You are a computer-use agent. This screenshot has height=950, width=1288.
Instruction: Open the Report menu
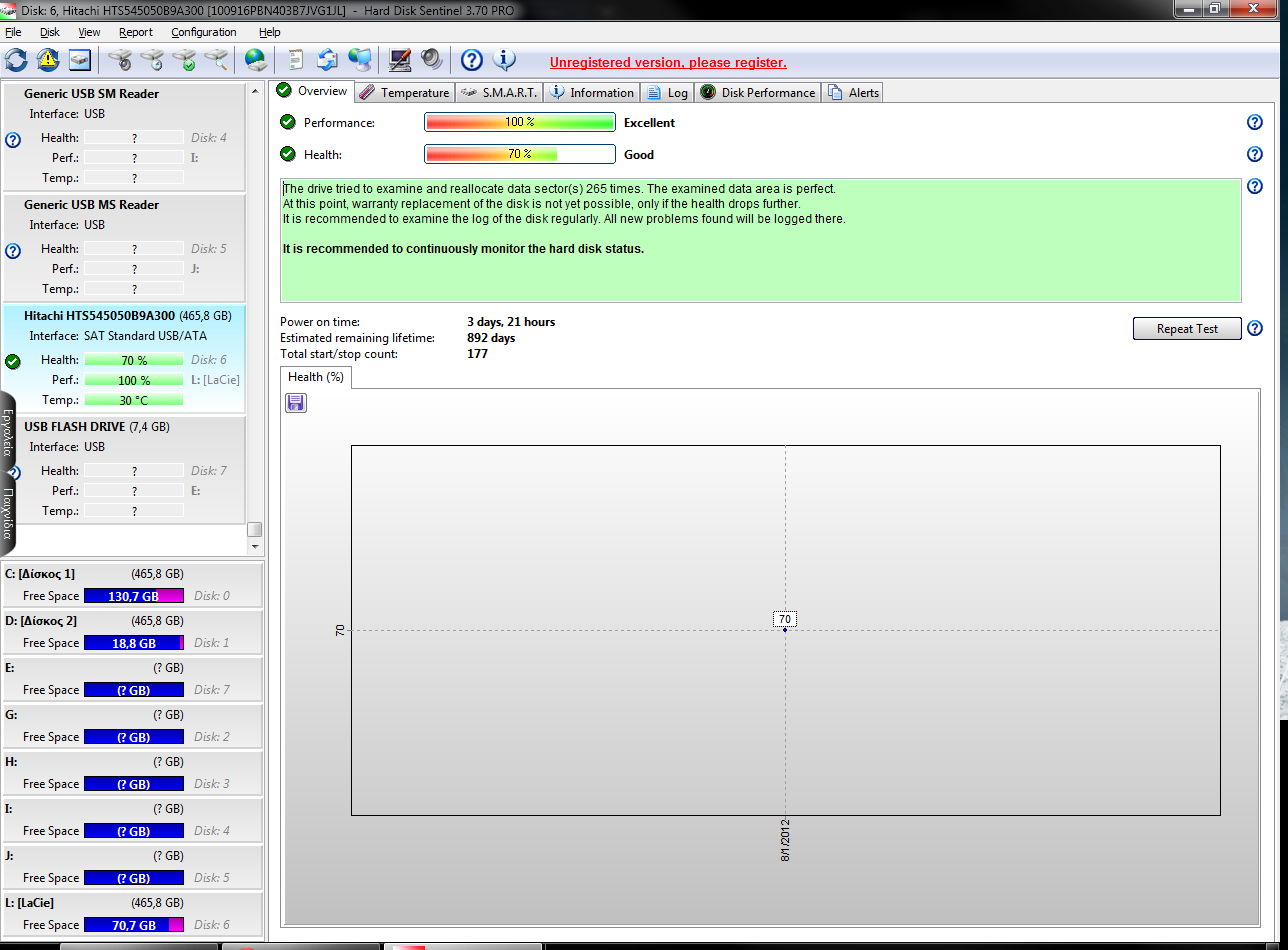pos(136,32)
